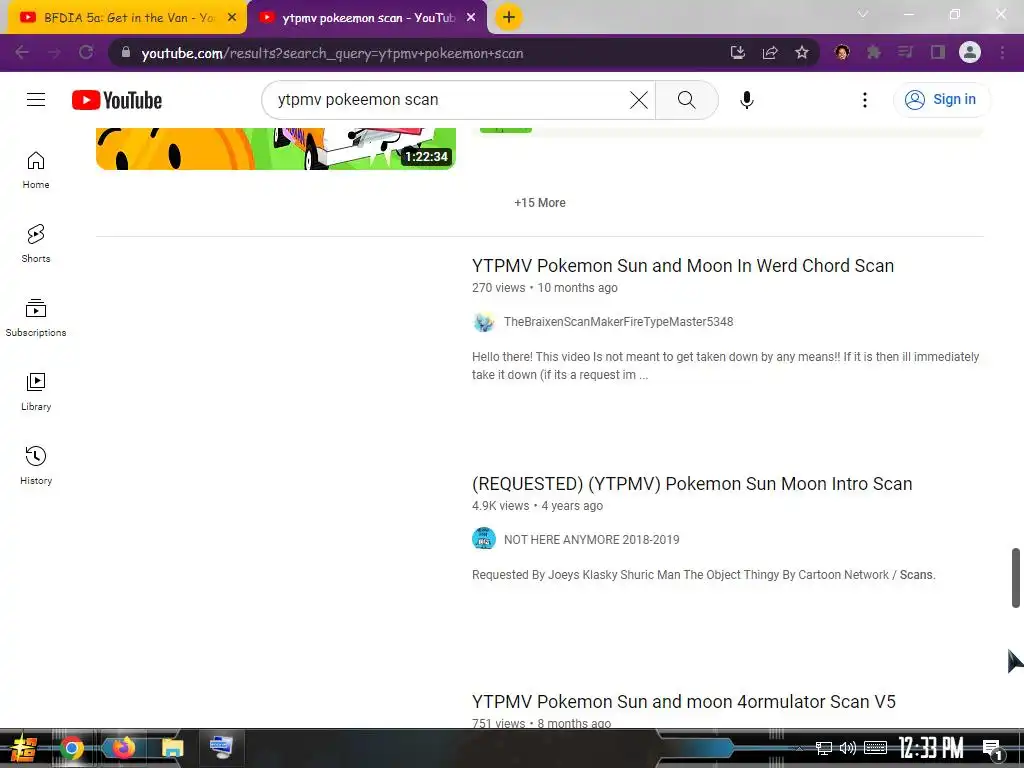The image size is (1024, 768).
Task: Select text "Requested By Joeys Klasky Shuric Man"
Action: click(x=576, y=575)
